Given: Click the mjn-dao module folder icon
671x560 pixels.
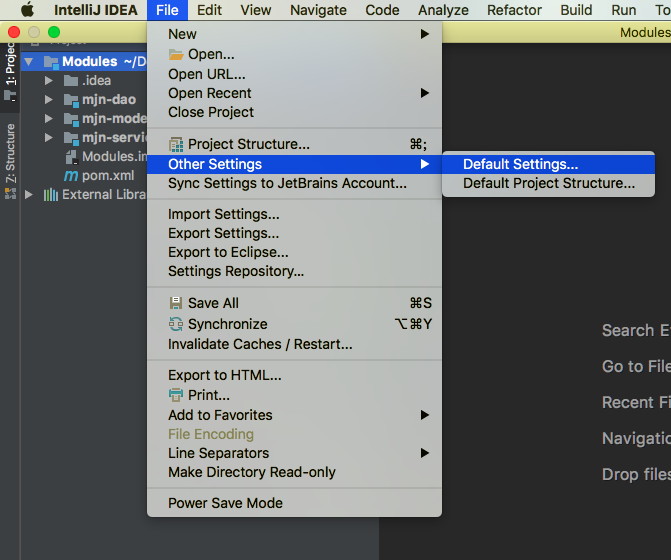Looking at the screenshot, I should pos(71,100).
